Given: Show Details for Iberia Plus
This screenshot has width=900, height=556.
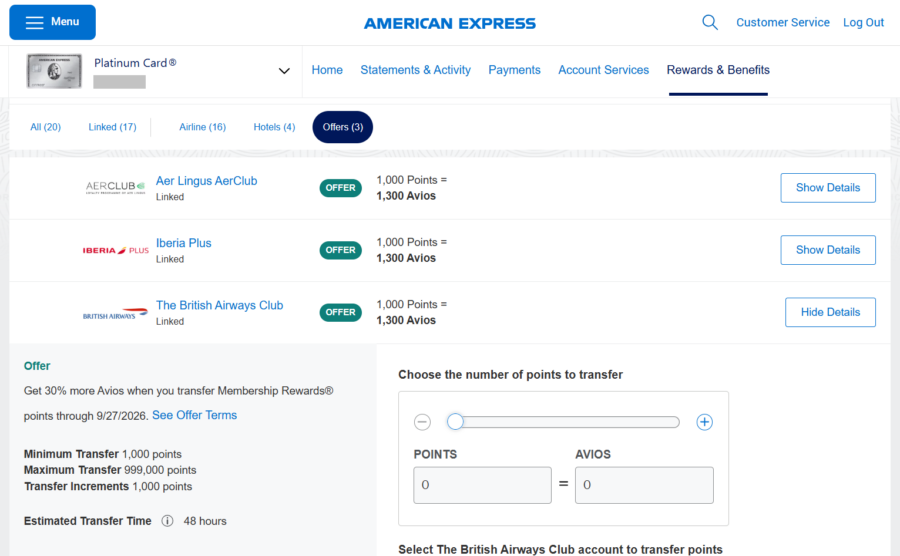Looking at the screenshot, I should click(827, 250).
